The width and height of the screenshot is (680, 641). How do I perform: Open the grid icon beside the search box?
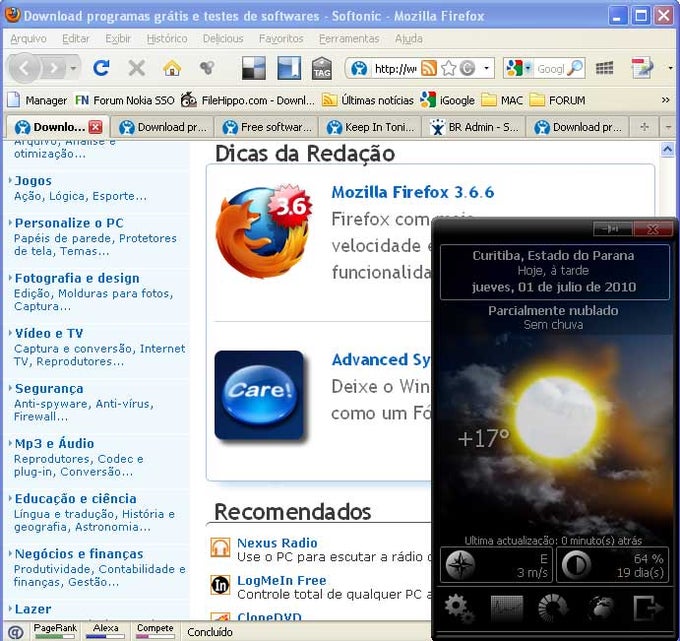[x=604, y=68]
